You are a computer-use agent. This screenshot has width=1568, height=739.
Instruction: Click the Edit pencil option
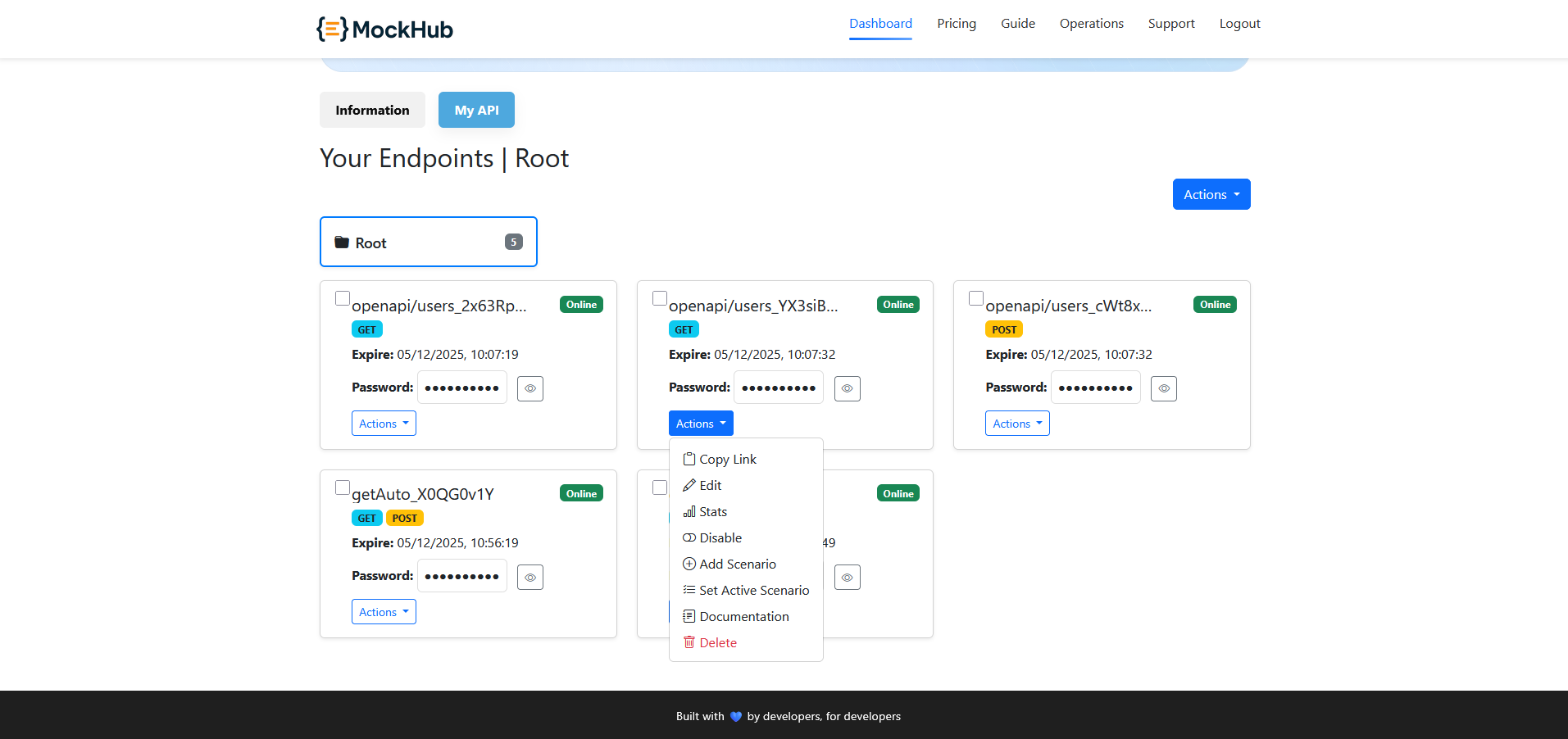tap(710, 485)
